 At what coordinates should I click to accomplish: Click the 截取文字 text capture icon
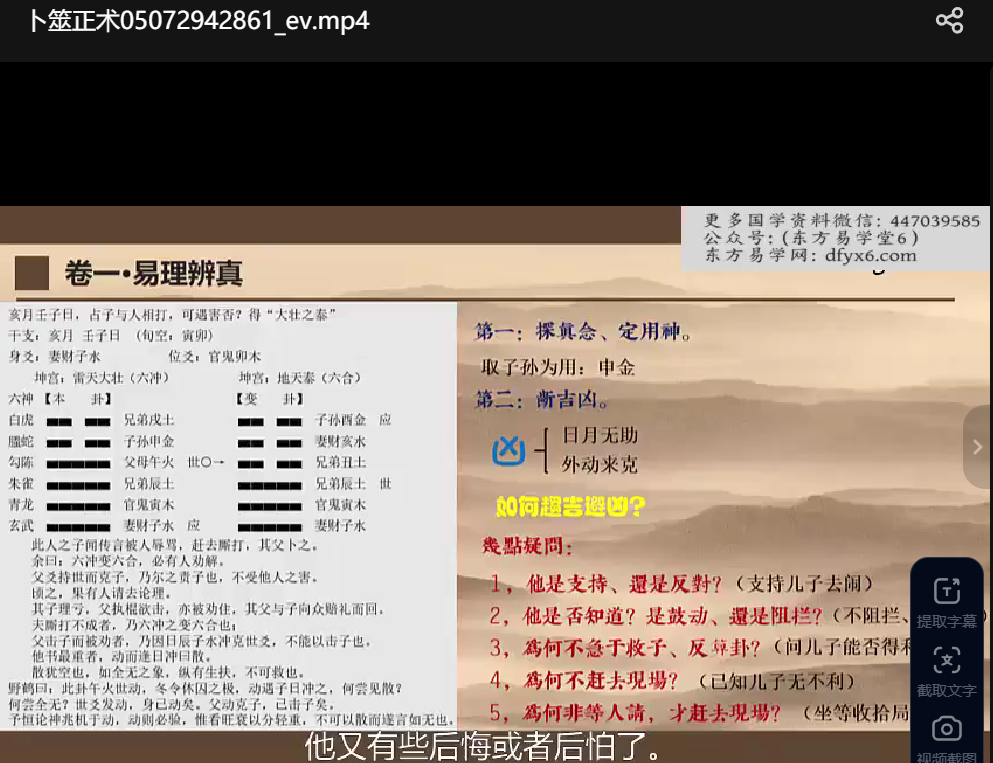click(946, 660)
